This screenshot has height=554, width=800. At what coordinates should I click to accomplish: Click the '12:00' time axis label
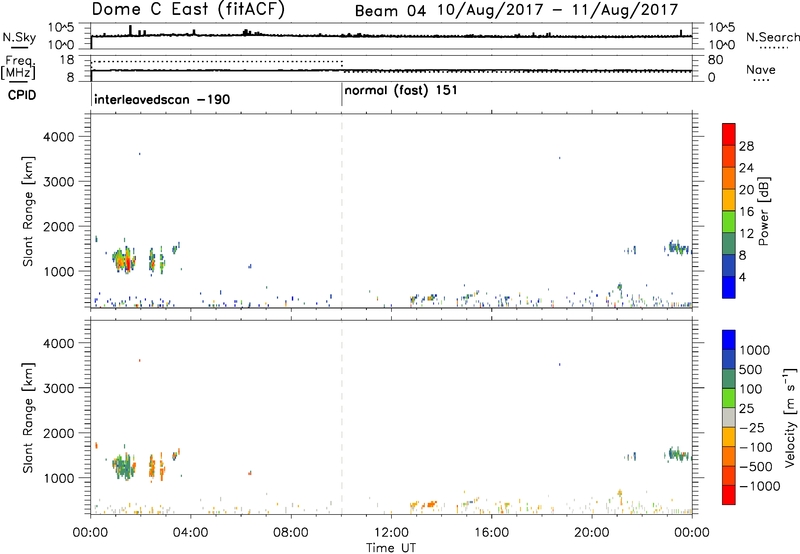click(x=391, y=533)
